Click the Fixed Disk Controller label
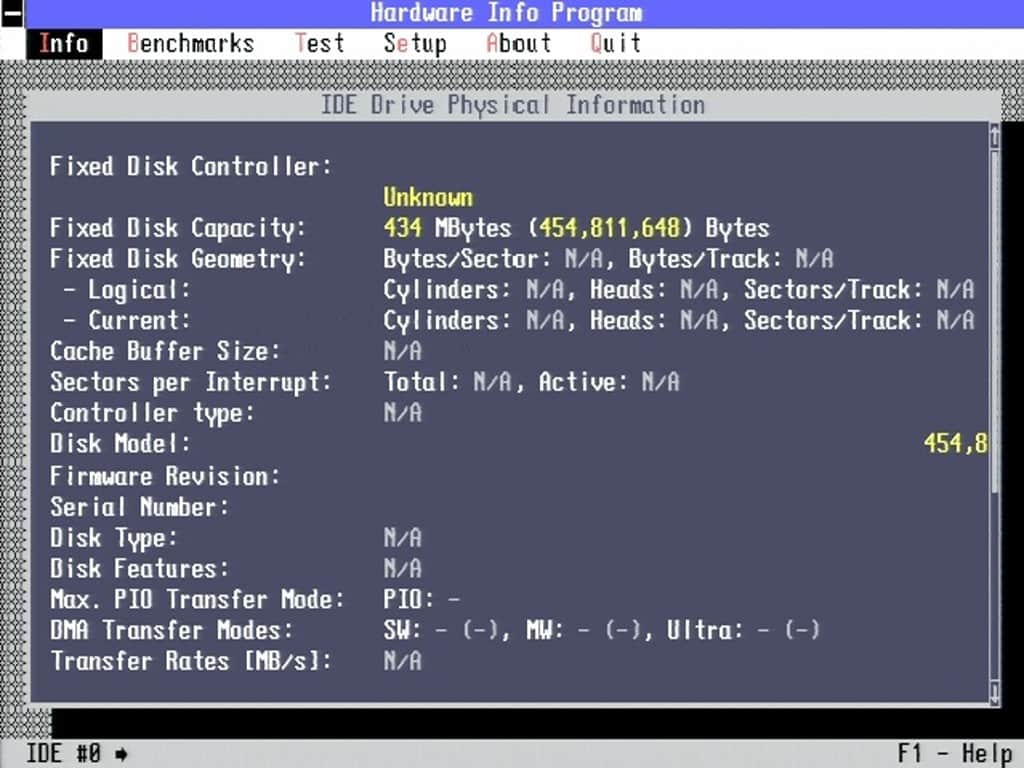 191,166
